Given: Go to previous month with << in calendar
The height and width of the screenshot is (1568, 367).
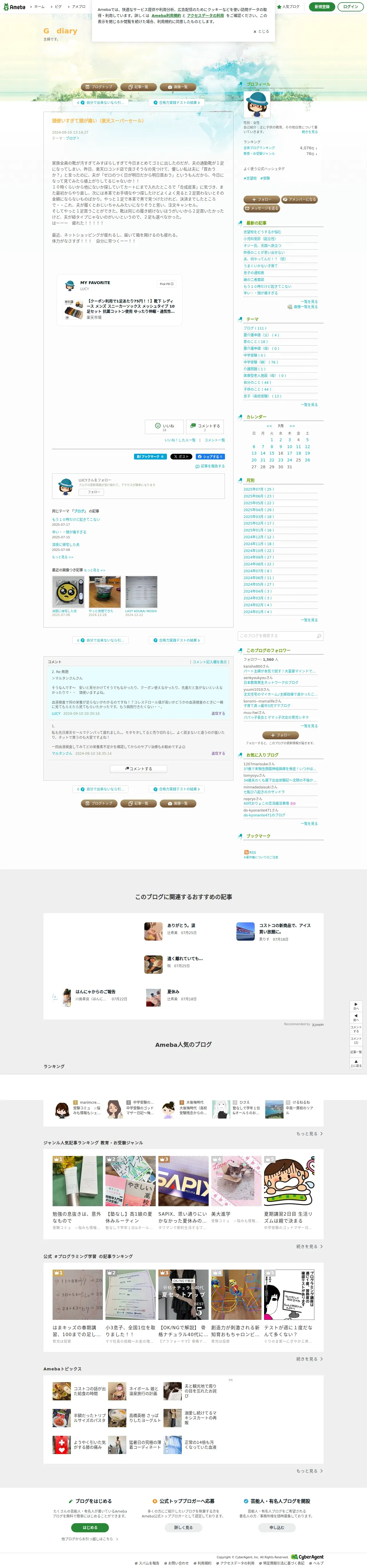Looking at the screenshot, I should tap(269, 426).
